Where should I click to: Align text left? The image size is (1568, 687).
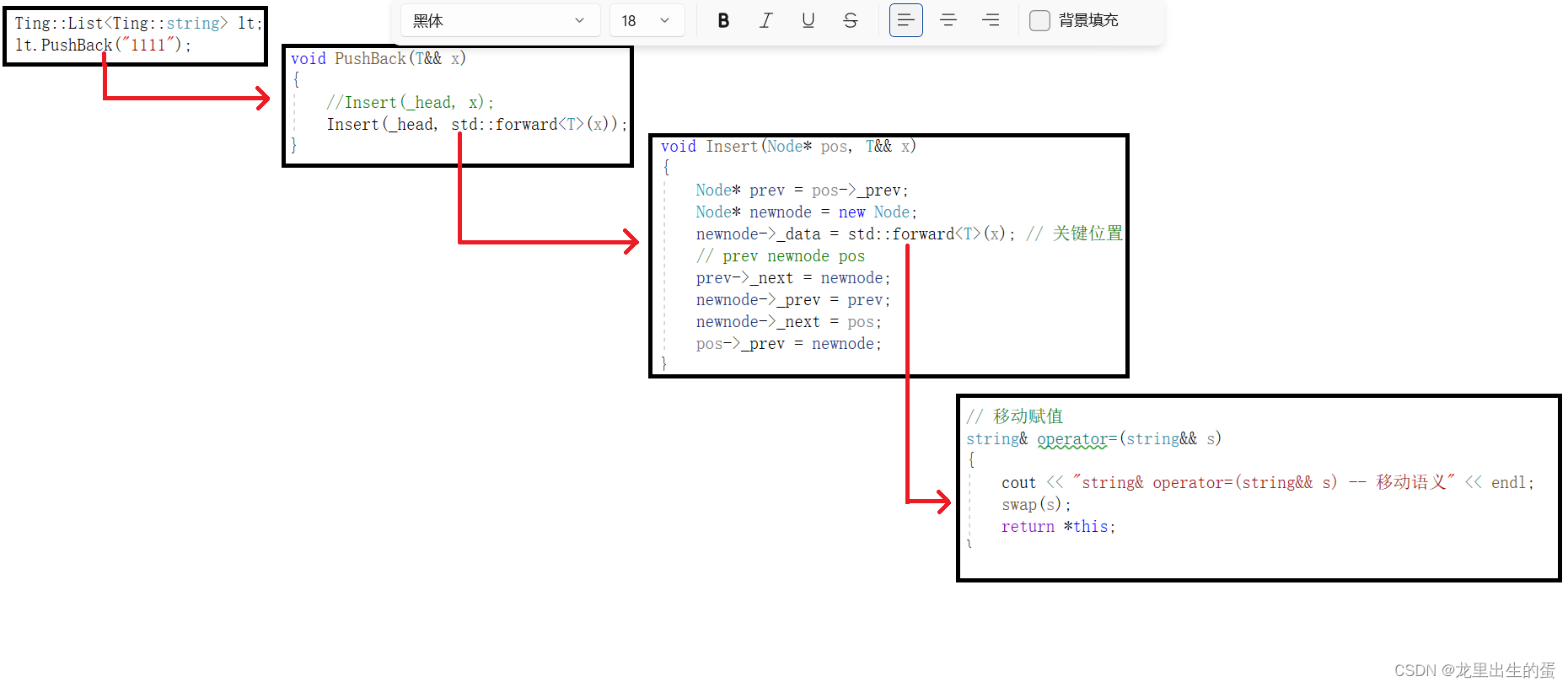pyautogui.click(x=905, y=20)
